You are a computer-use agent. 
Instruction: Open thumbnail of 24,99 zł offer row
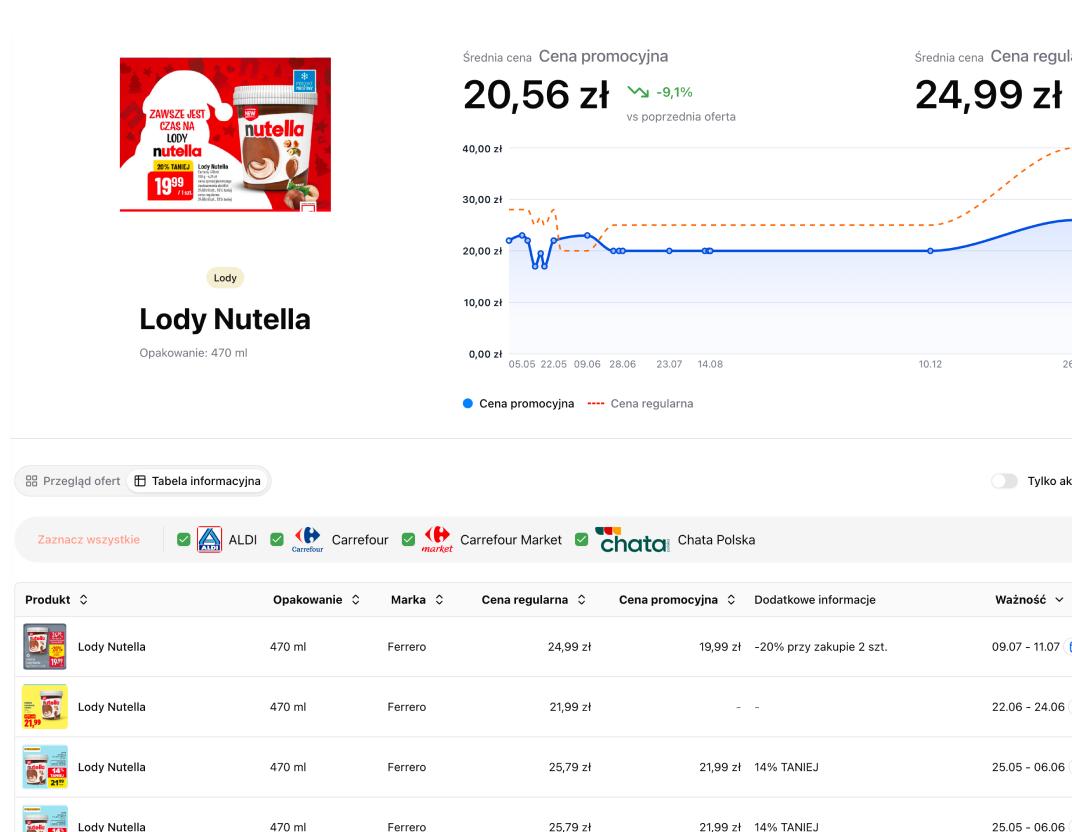[45, 647]
